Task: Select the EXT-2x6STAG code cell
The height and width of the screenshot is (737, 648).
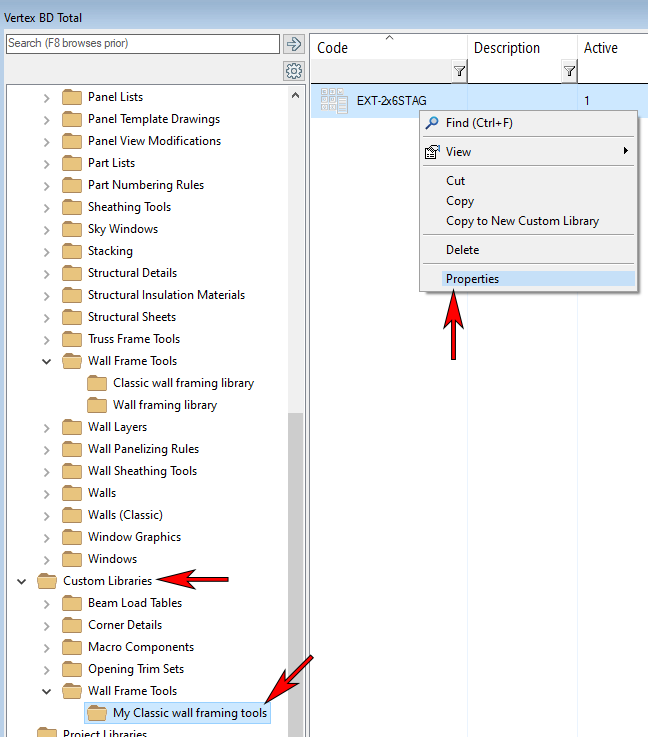Action: [x=391, y=101]
